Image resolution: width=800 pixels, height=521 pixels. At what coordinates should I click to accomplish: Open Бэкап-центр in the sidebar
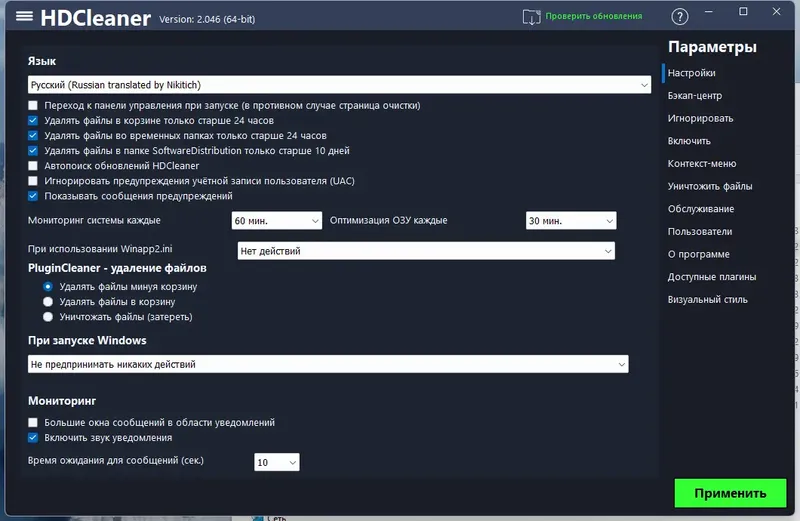(x=695, y=96)
